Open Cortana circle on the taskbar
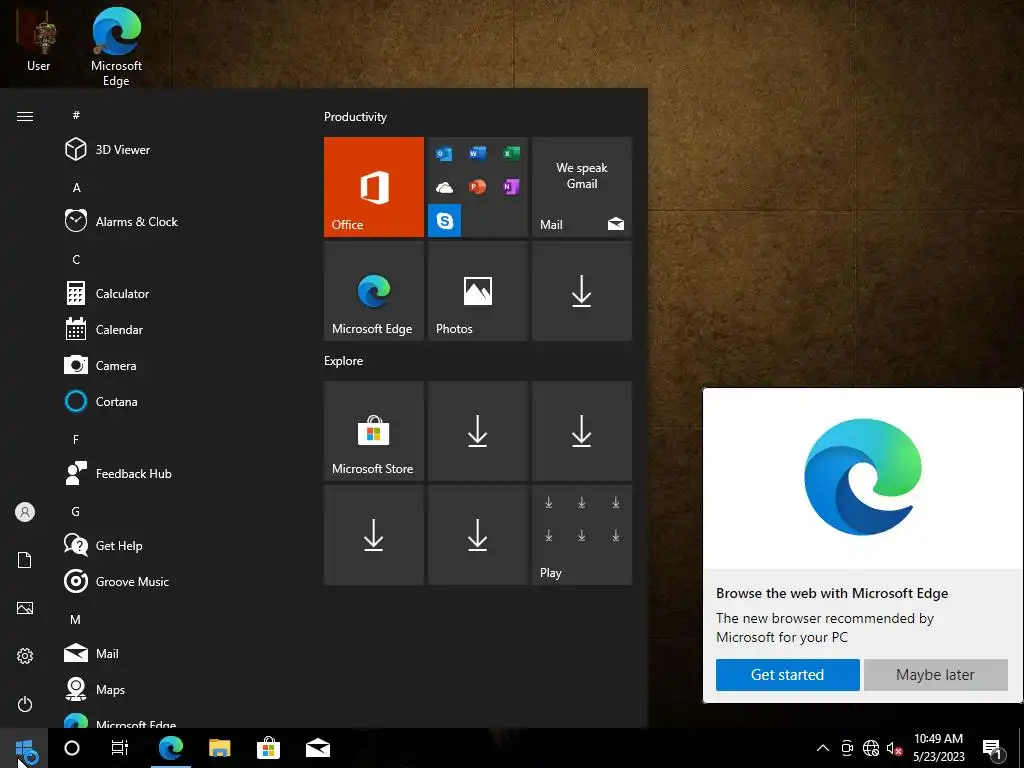 pos(72,748)
